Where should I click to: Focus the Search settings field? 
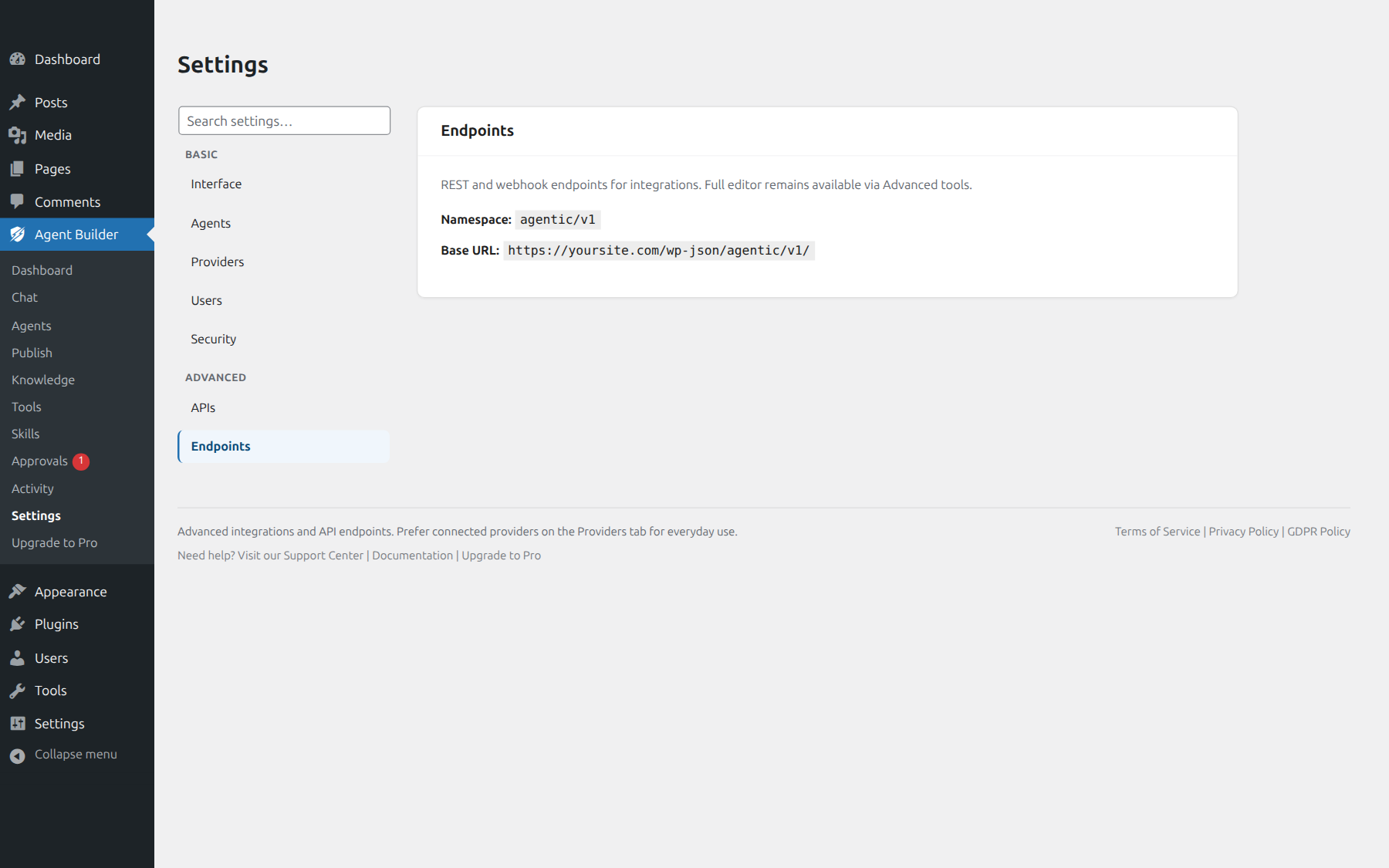tap(284, 121)
